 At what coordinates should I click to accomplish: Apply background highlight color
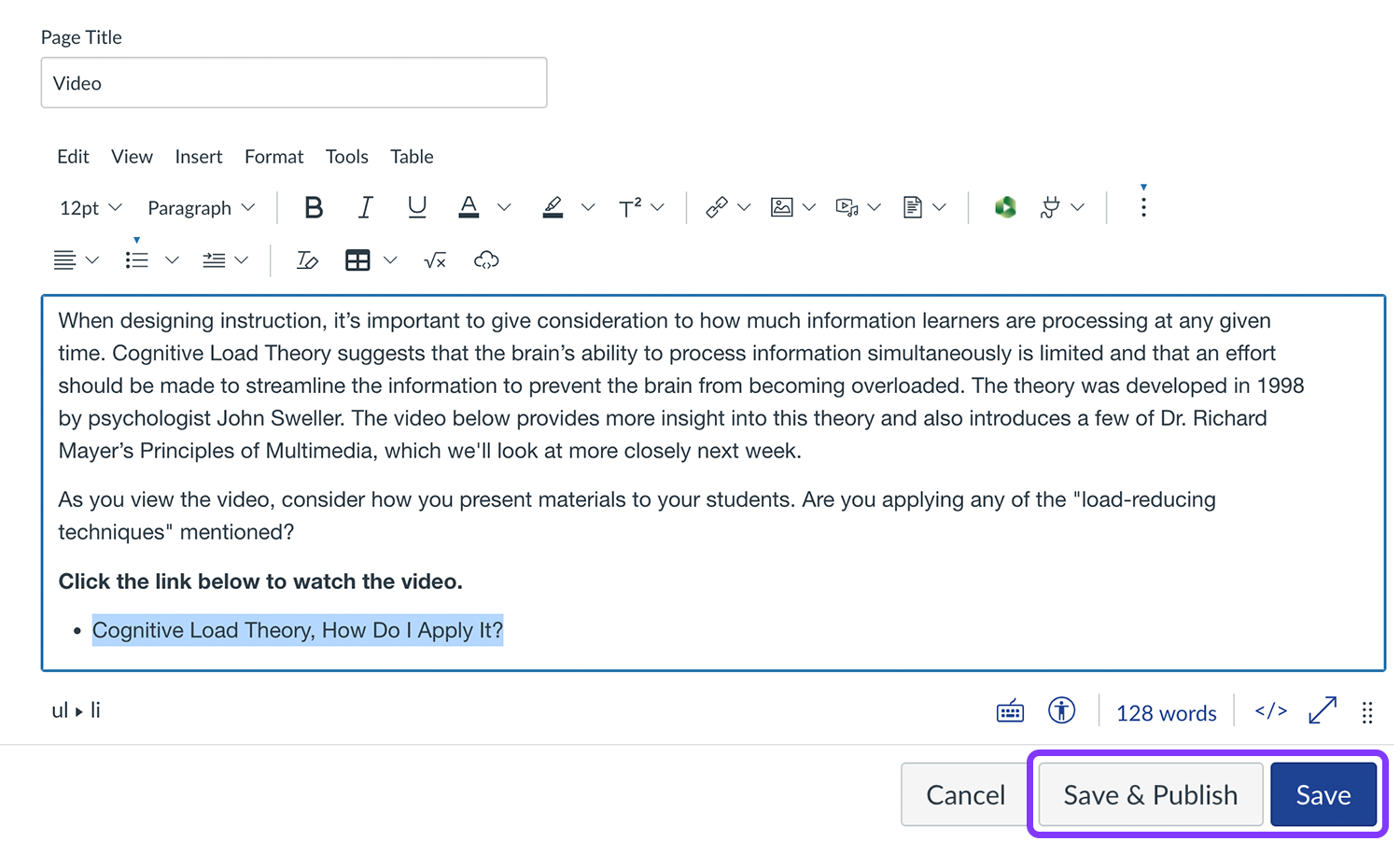553,207
